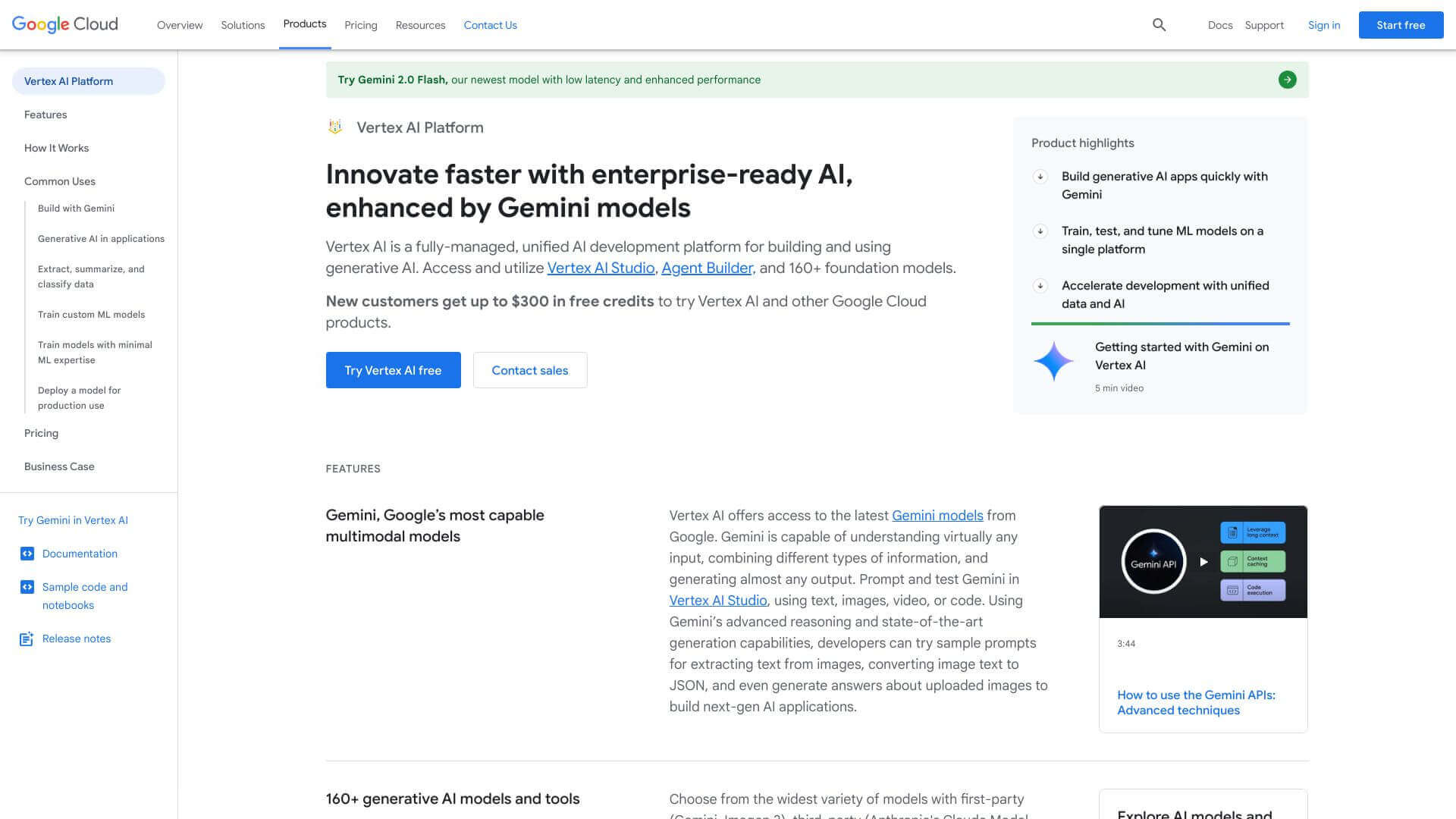1456x819 pixels.
Task: Click the Release notes icon
Action: point(26,639)
